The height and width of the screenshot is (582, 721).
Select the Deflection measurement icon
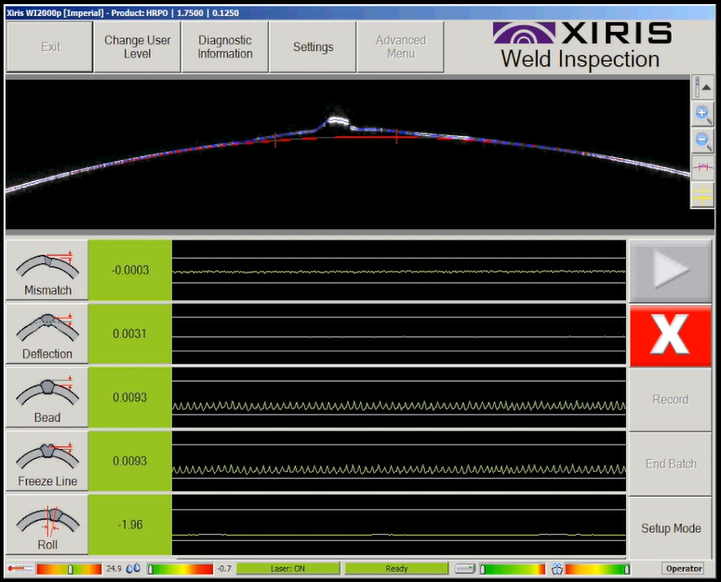tap(47, 335)
